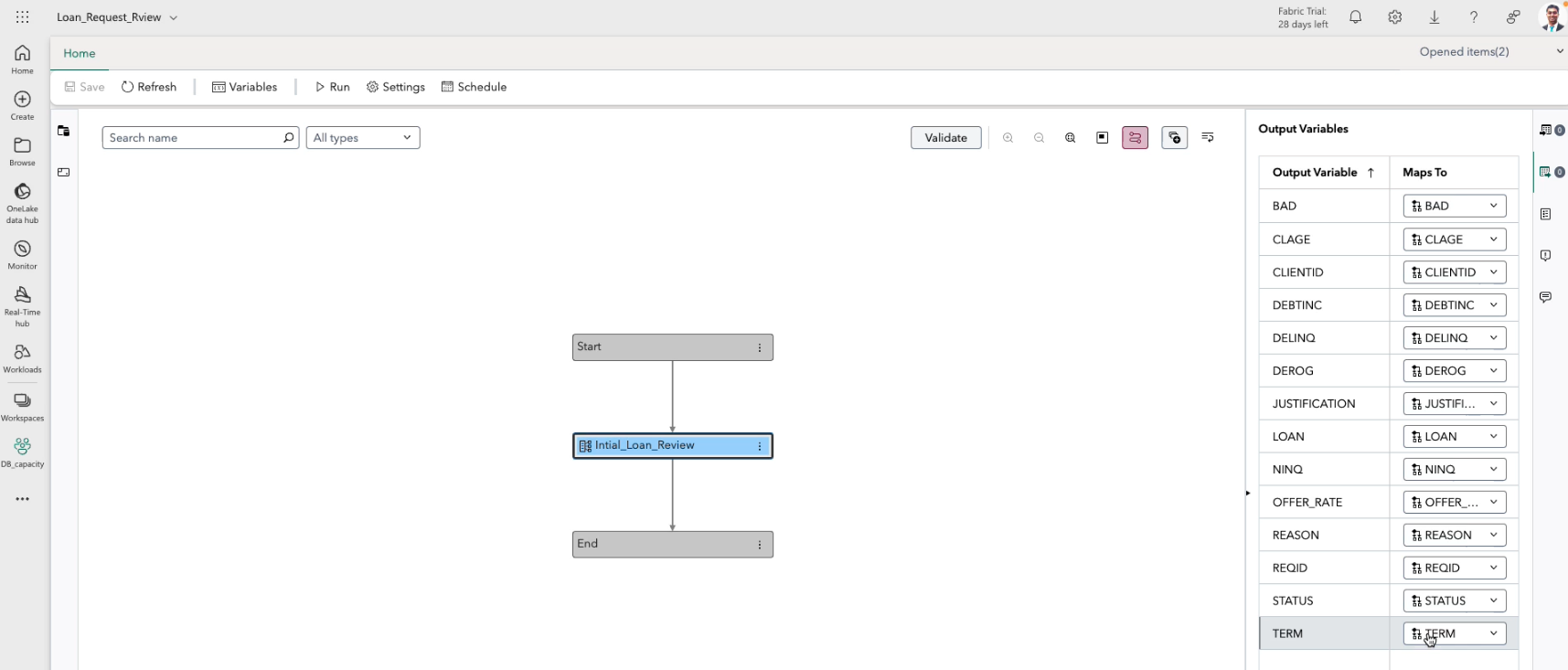Open the notifications bell icon
Viewport: 1568px width, 670px height.
(x=1355, y=17)
